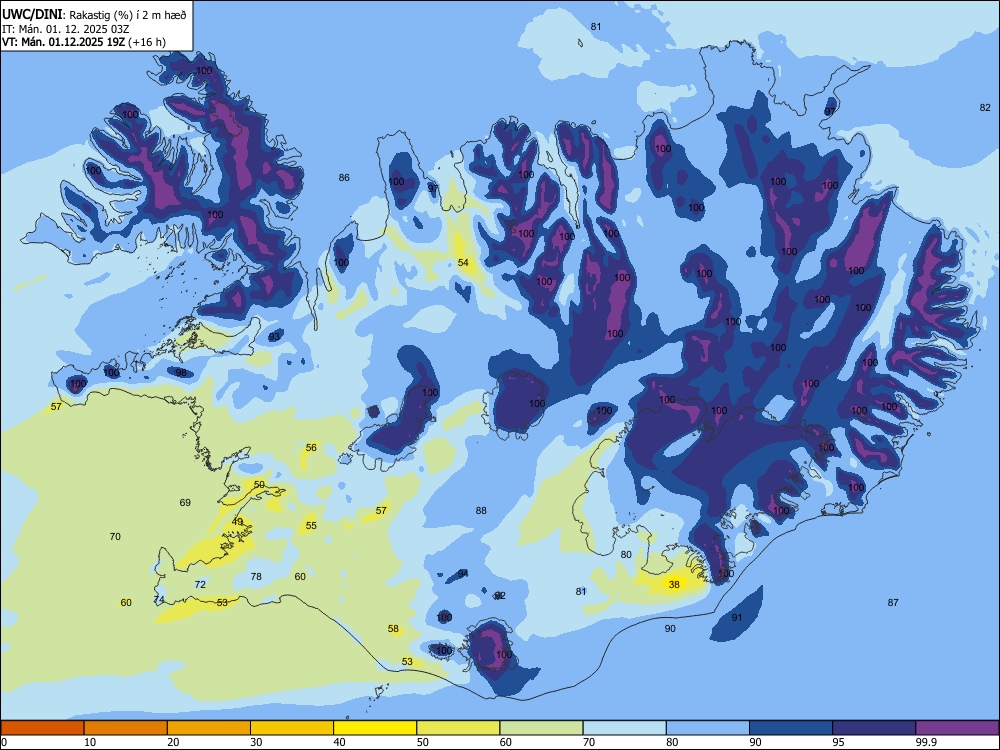1000x750 pixels.
Task: Click the humidity value '54' on the map
Action: (x=463, y=263)
